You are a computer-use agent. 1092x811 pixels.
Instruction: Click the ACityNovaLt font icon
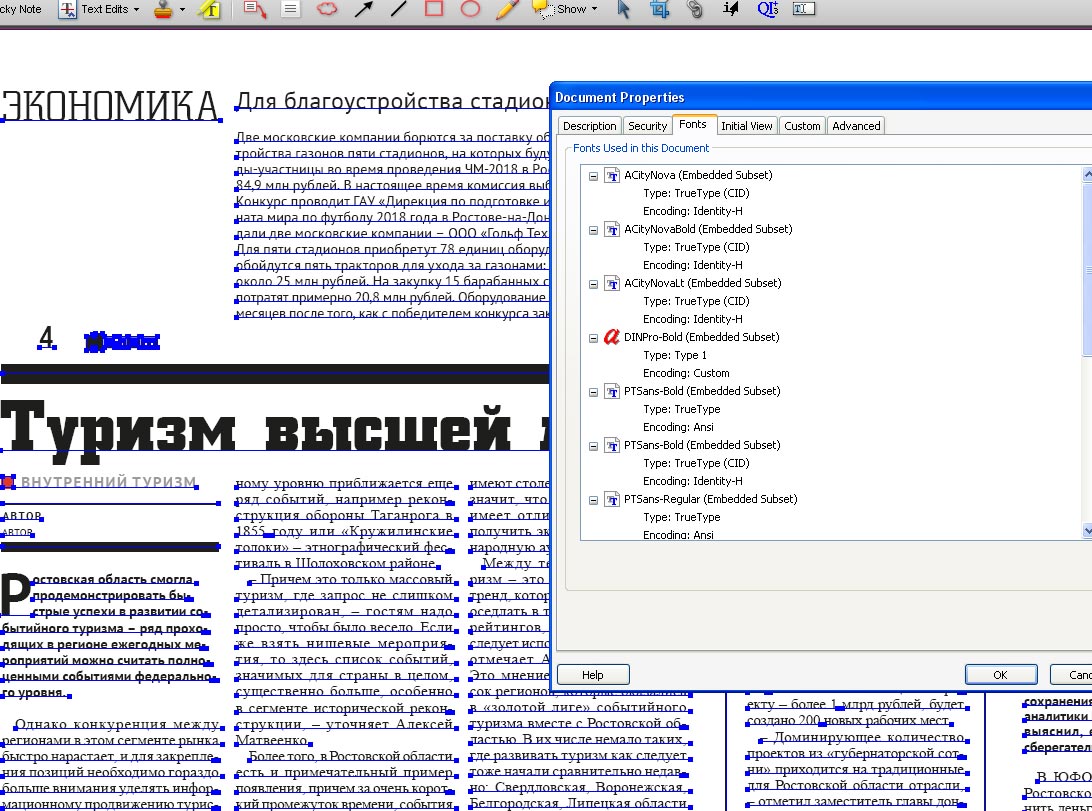click(611, 283)
